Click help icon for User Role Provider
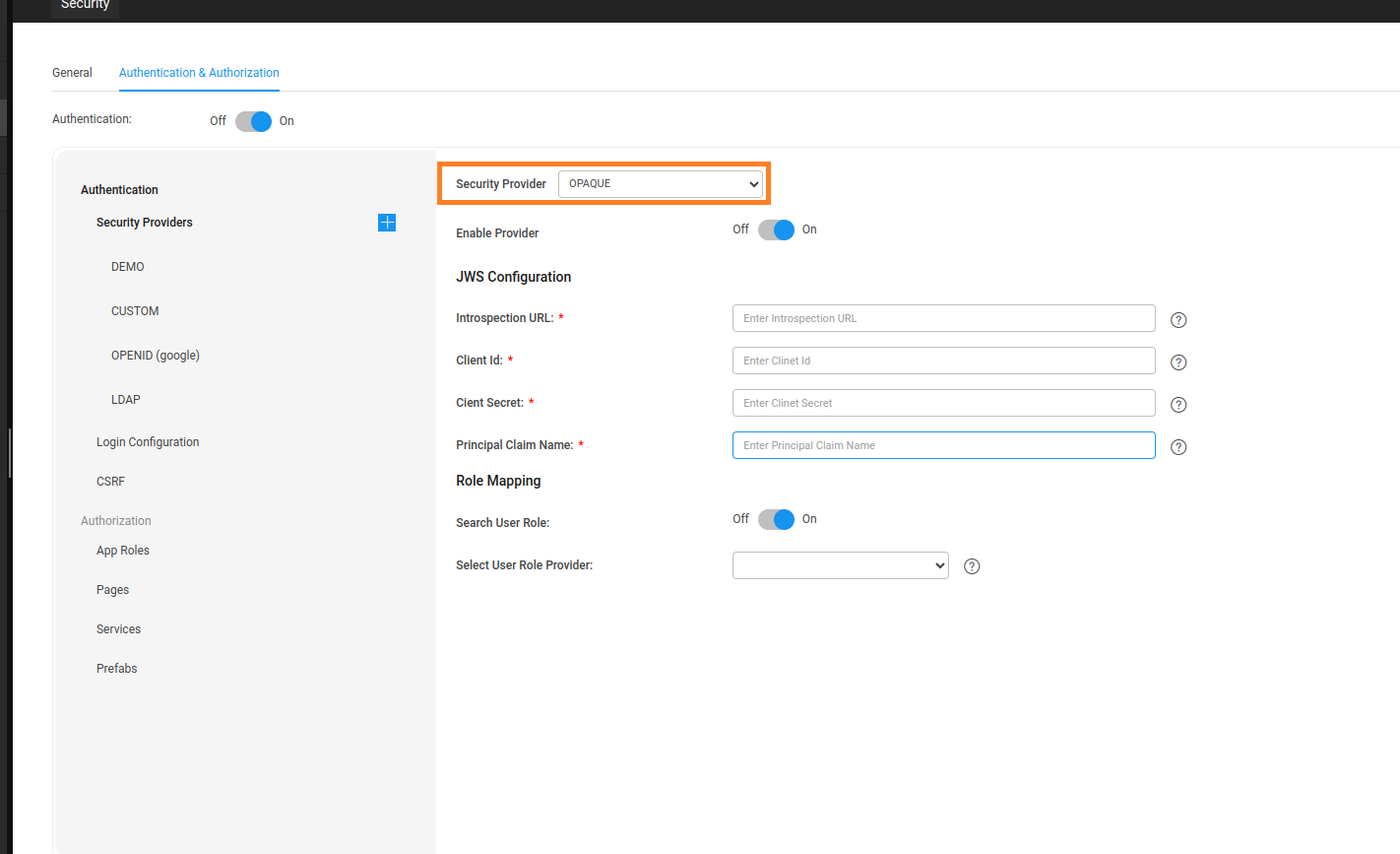1400x854 pixels. click(x=971, y=566)
